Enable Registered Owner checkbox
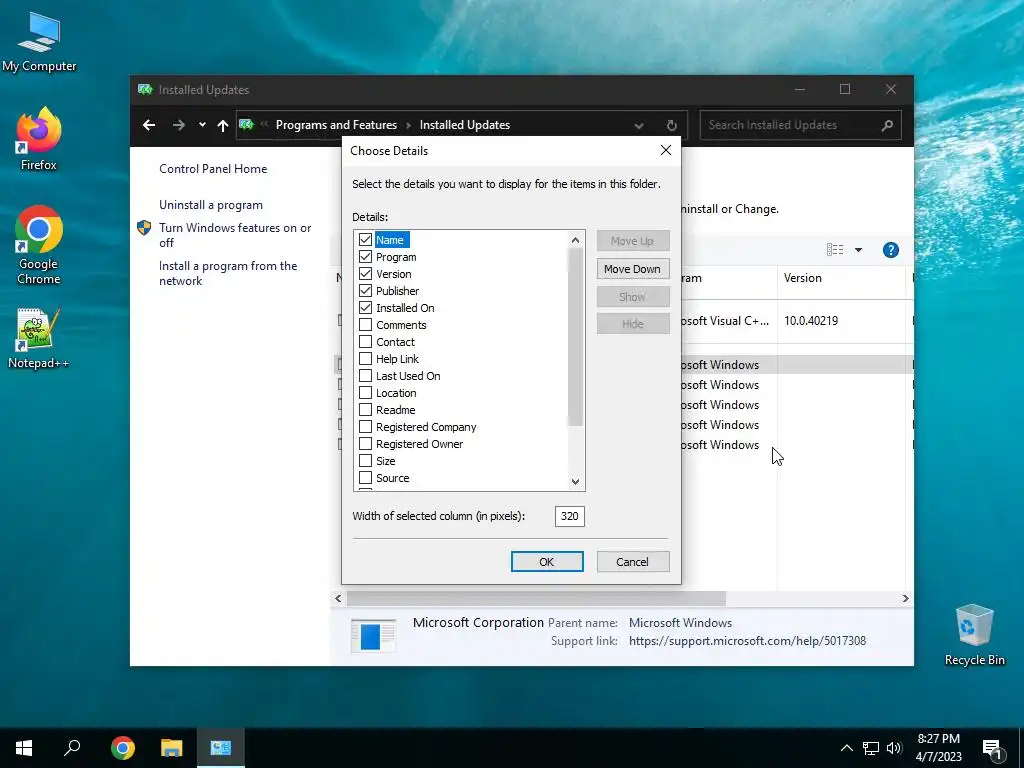Viewport: 1024px width, 768px height. (365, 443)
